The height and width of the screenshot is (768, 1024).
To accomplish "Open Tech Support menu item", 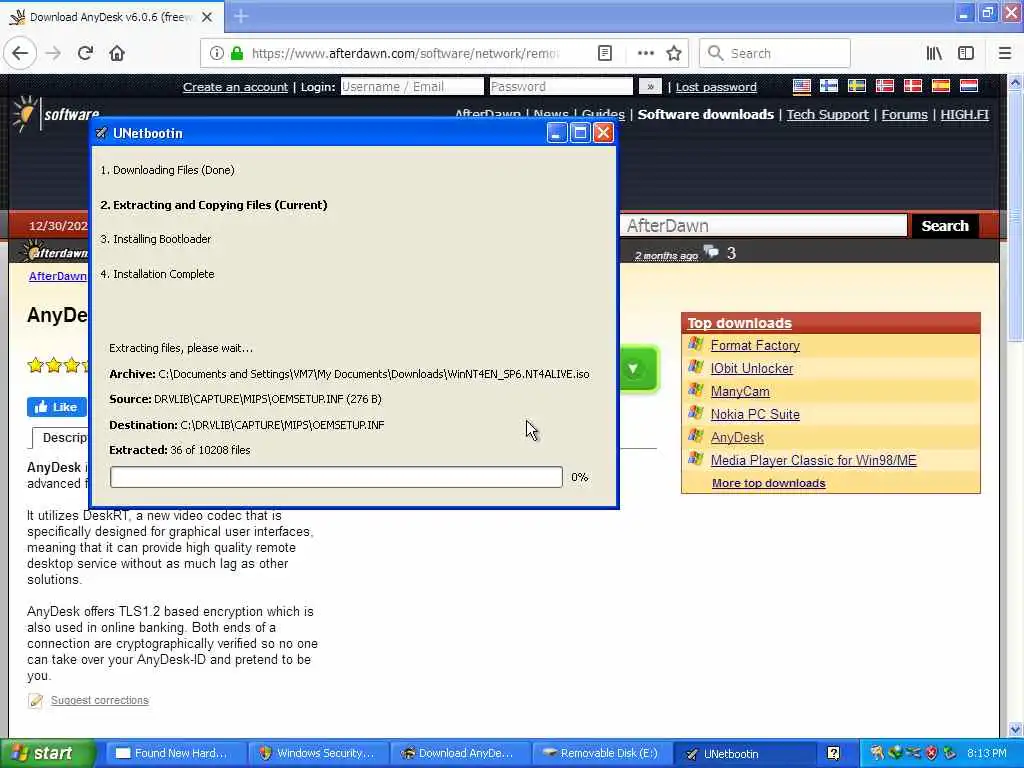I will [x=827, y=114].
